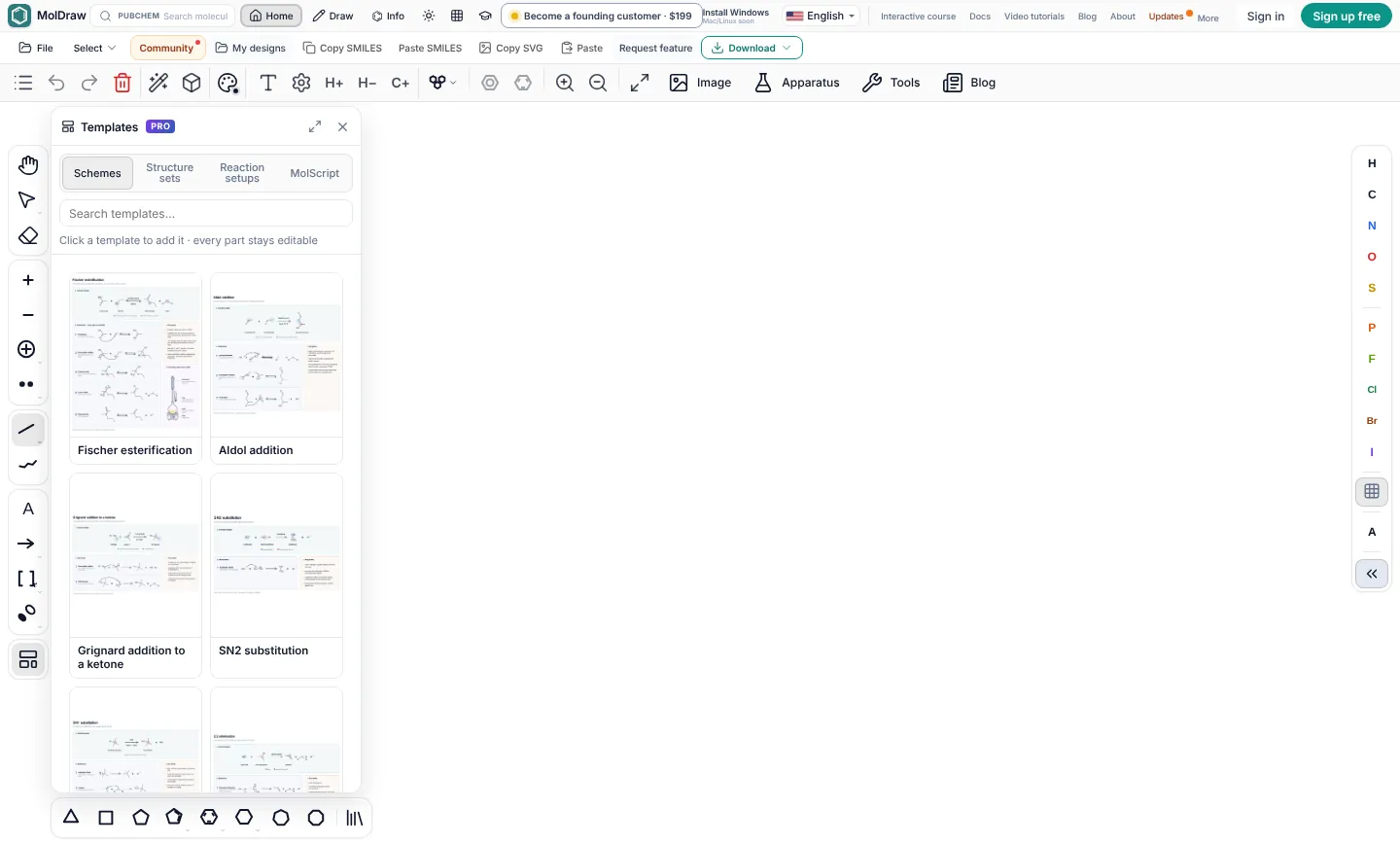The height and width of the screenshot is (844, 1400).
Task: Delete with the red trash icon
Action: 122,83
